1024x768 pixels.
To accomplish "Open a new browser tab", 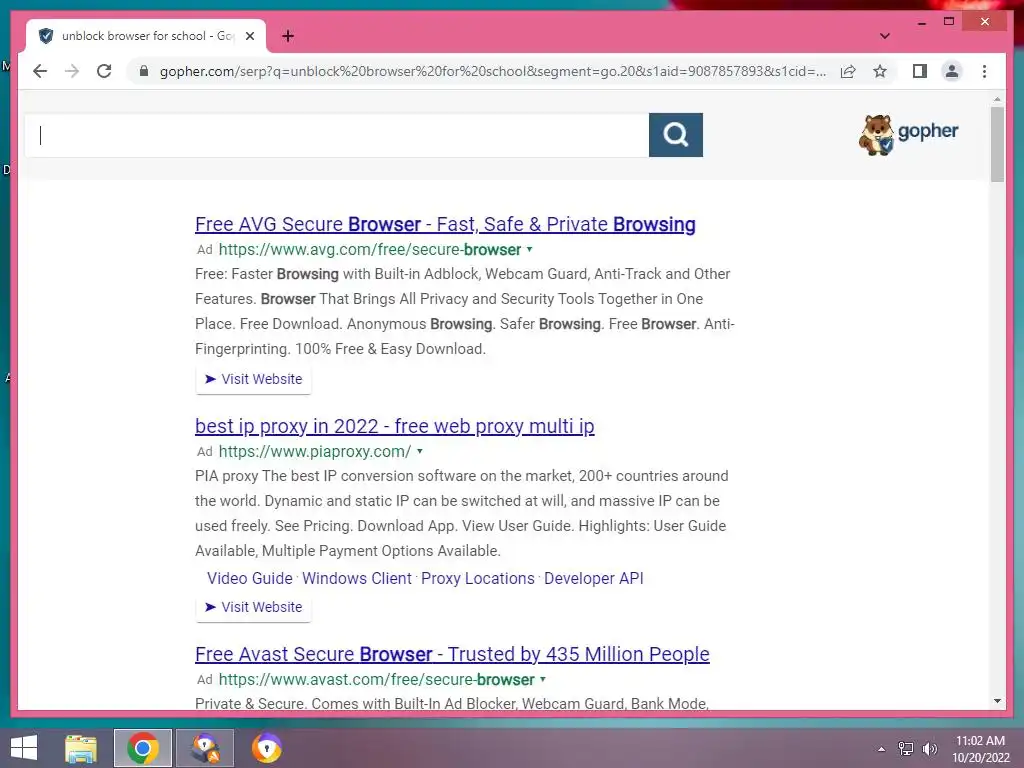I will pyautogui.click(x=288, y=36).
